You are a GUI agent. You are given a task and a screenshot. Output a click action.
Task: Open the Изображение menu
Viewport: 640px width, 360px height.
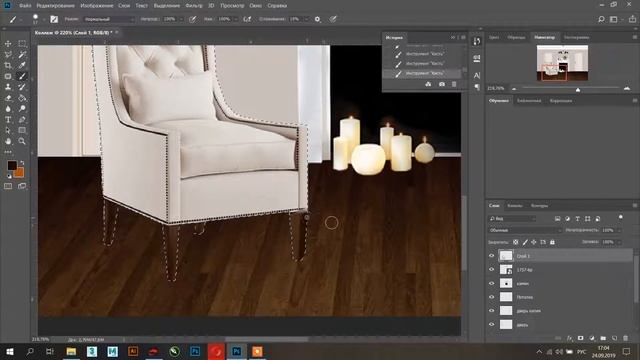[x=97, y=6]
